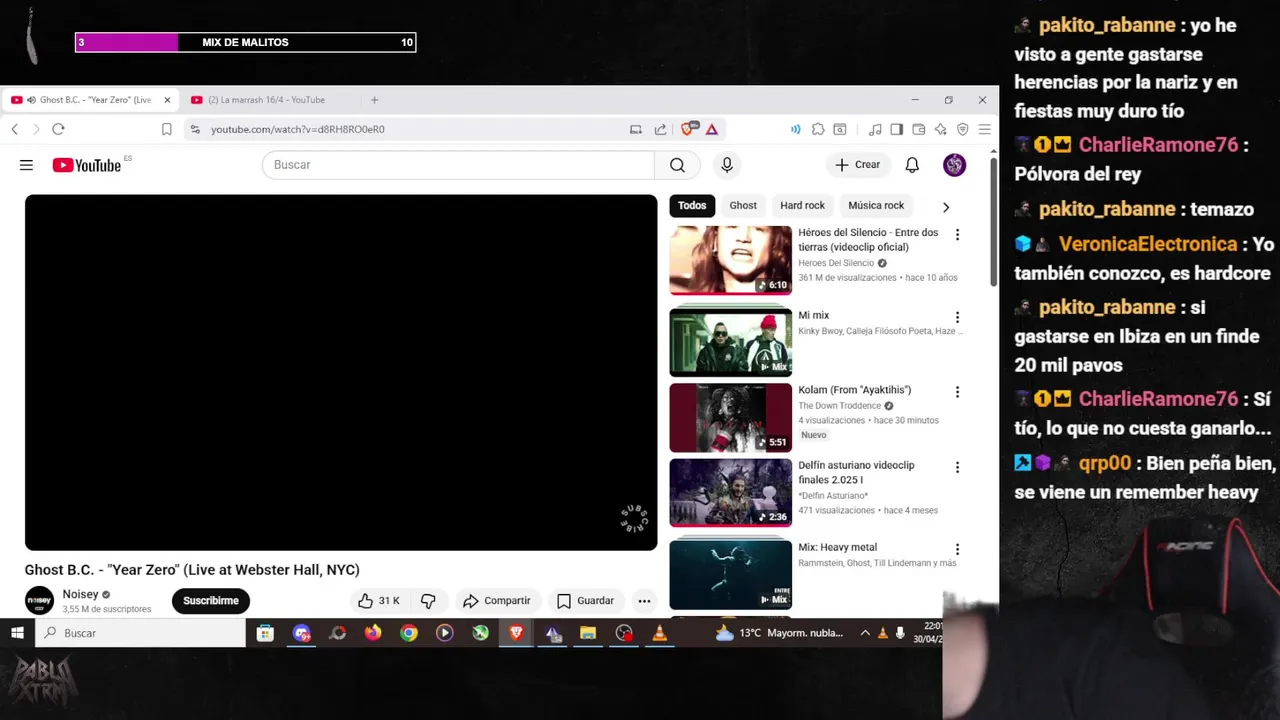This screenshot has height=720, width=1280.
Task: Like the video with thumbs up
Action: 377,601
